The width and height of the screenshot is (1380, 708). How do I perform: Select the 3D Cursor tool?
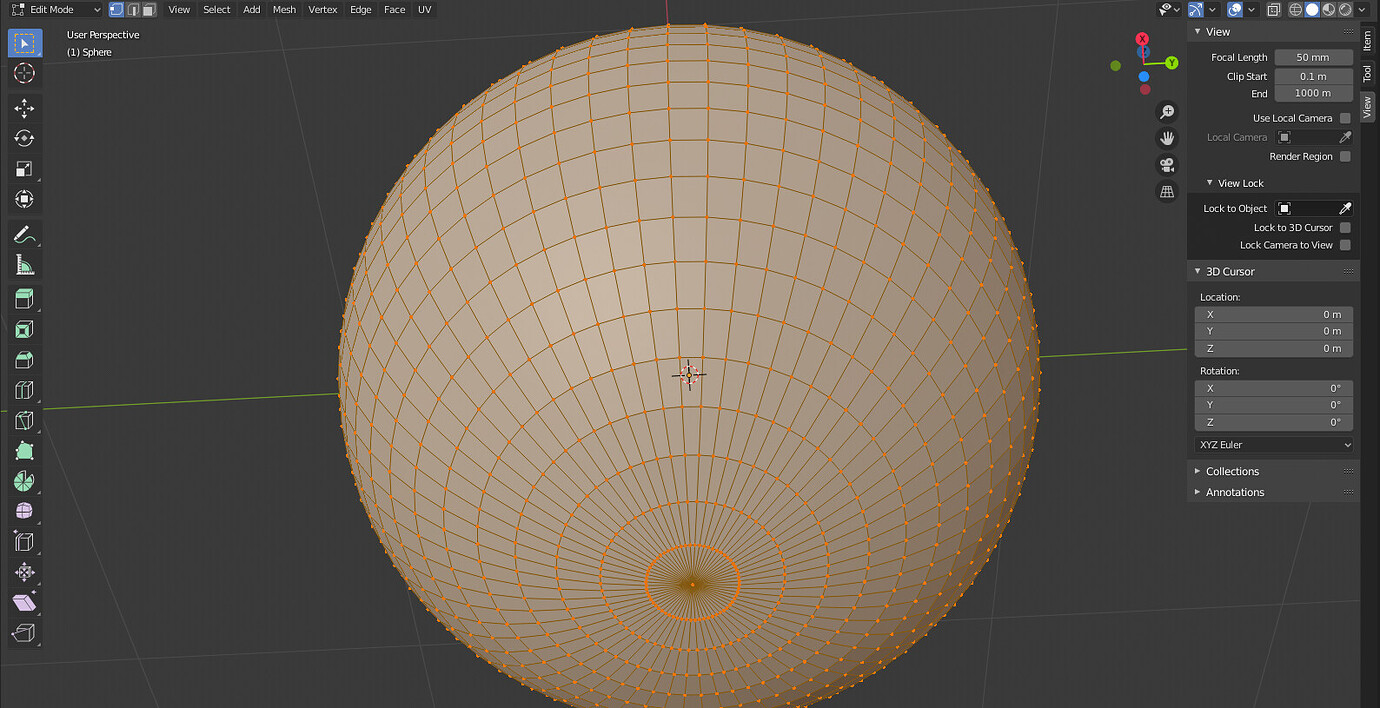click(24, 73)
